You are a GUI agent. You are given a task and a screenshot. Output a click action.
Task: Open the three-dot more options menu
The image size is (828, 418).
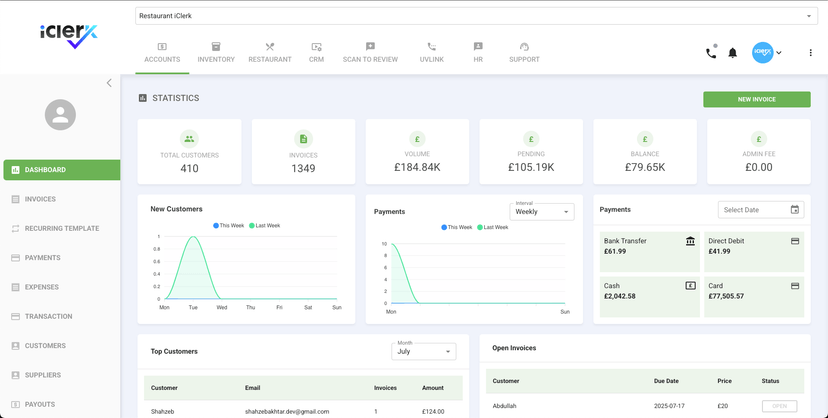tap(810, 53)
